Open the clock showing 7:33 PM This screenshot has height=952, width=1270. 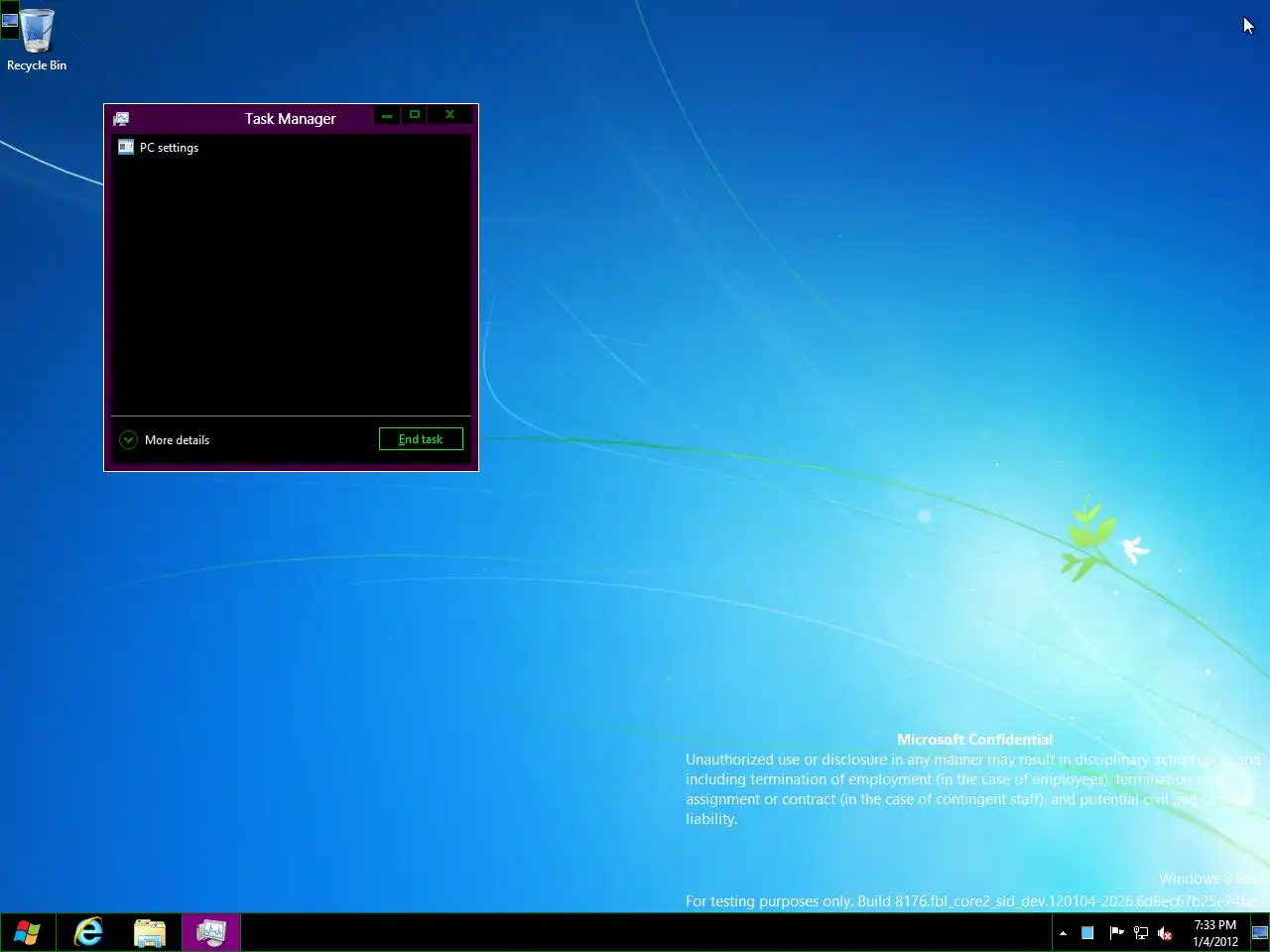point(1215,933)
